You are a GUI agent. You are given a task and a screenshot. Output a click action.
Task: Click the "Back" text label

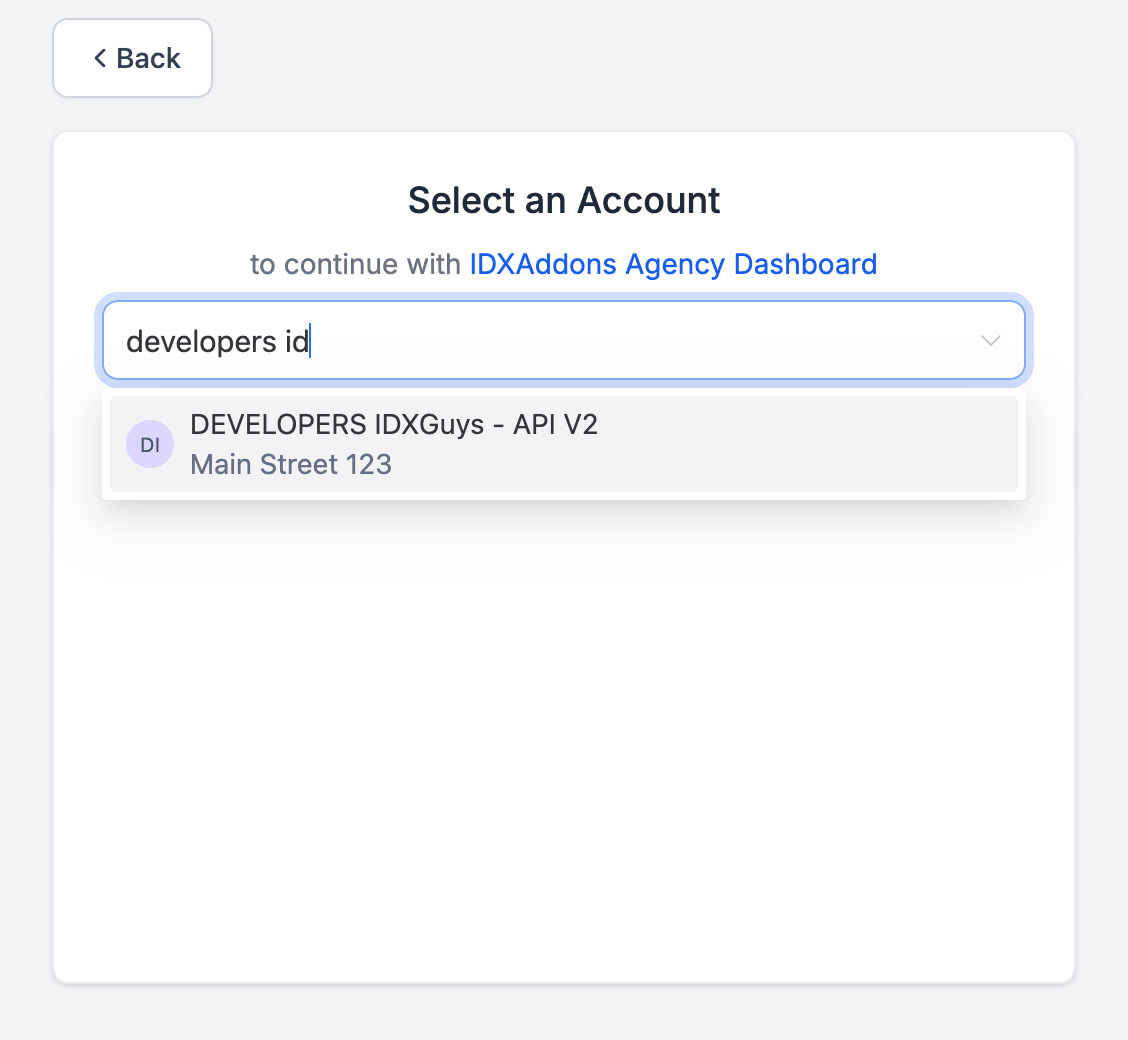click(x=148, y=58)
